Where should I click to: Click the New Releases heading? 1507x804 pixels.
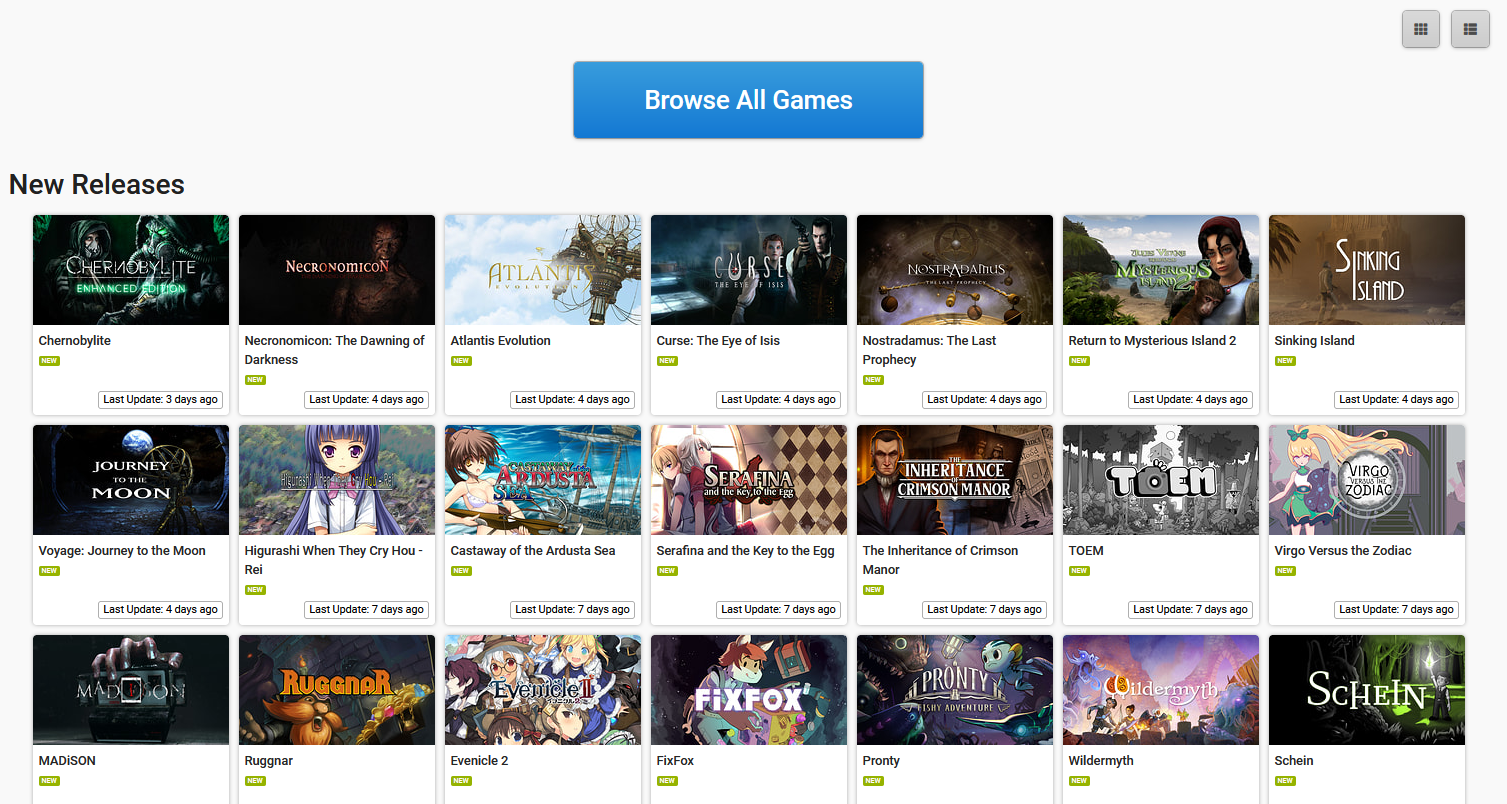tap(97, 185)
